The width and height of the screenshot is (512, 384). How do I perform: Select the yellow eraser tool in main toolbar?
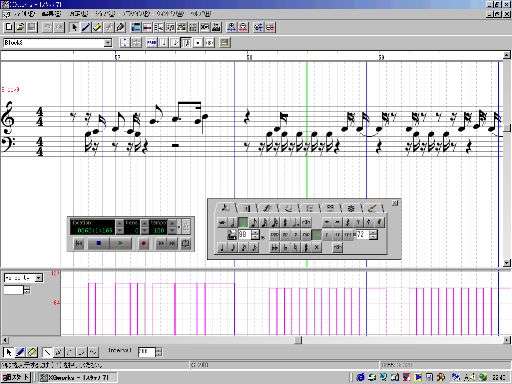[97, 27]
